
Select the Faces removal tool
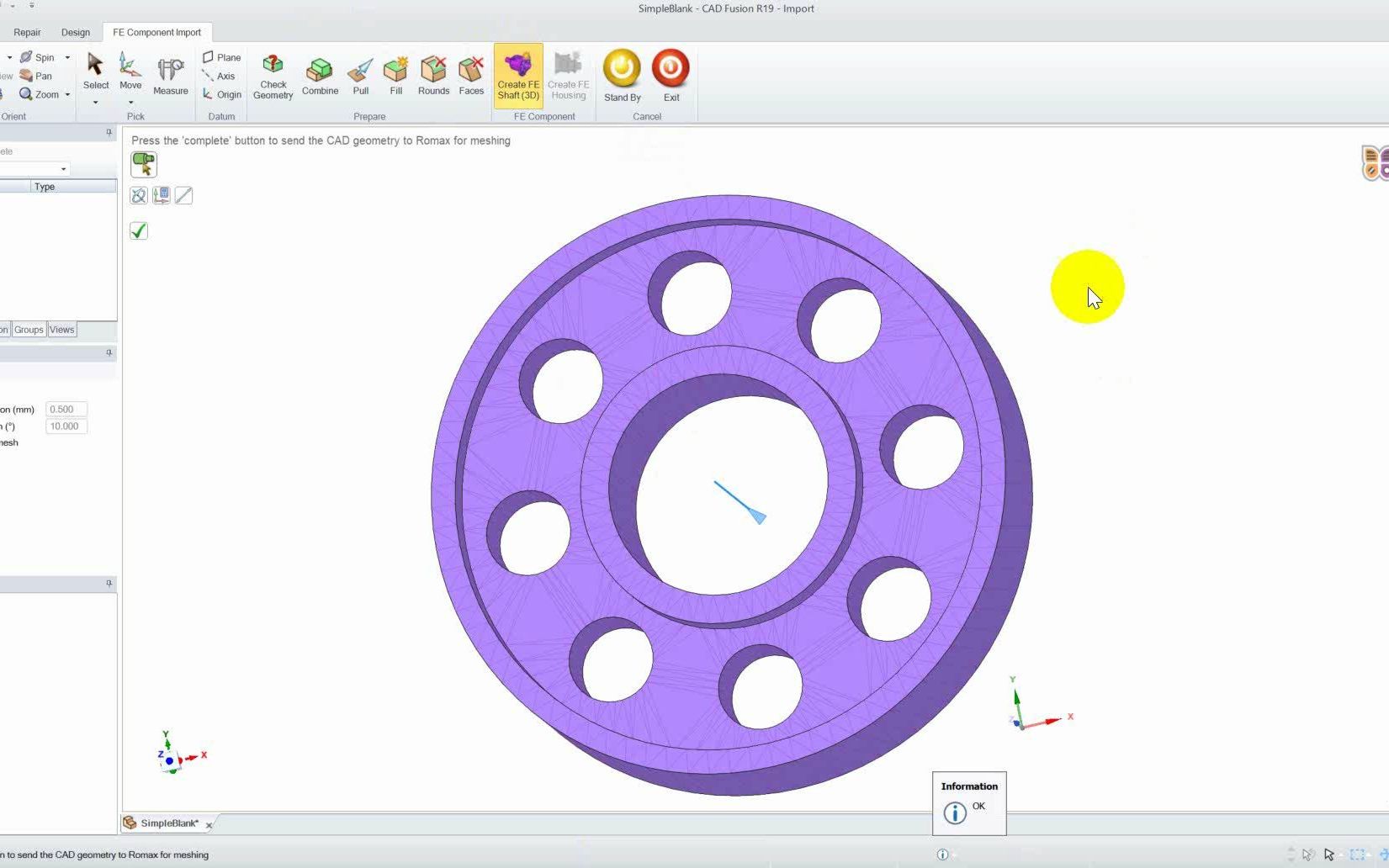pyautogui.click(x=471, y=77)
